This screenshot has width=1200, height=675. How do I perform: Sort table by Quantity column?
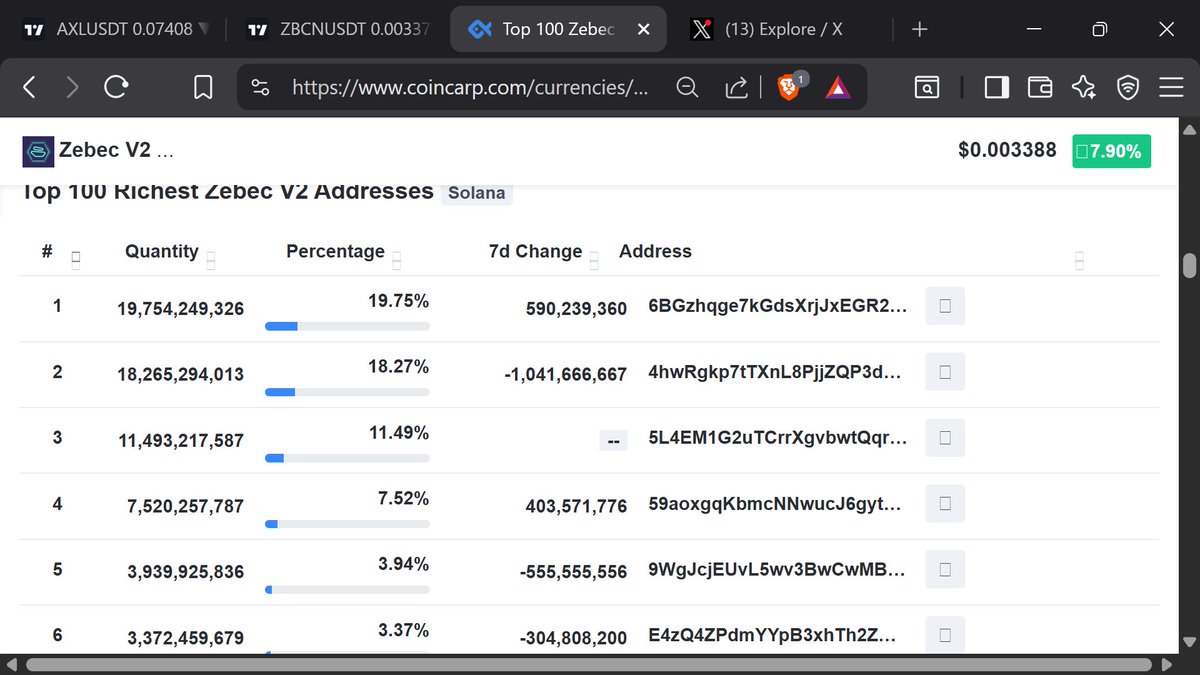coord(211,261)
